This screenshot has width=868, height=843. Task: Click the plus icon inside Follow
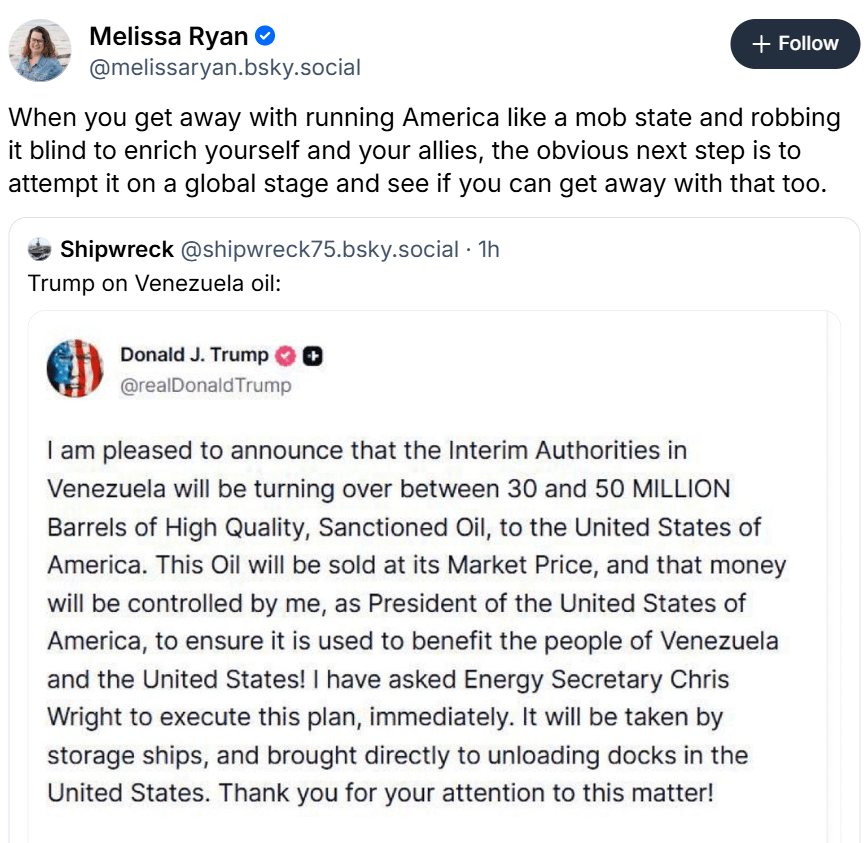point(762,44)
